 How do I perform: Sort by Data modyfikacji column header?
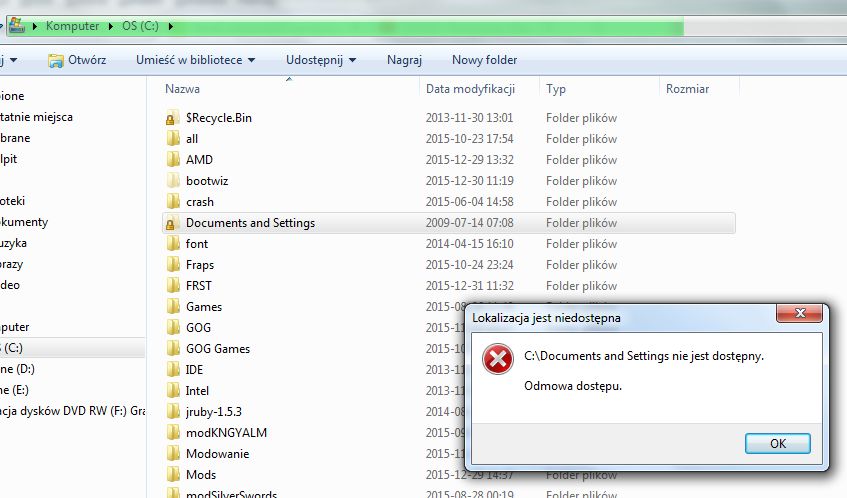(469, 89)
